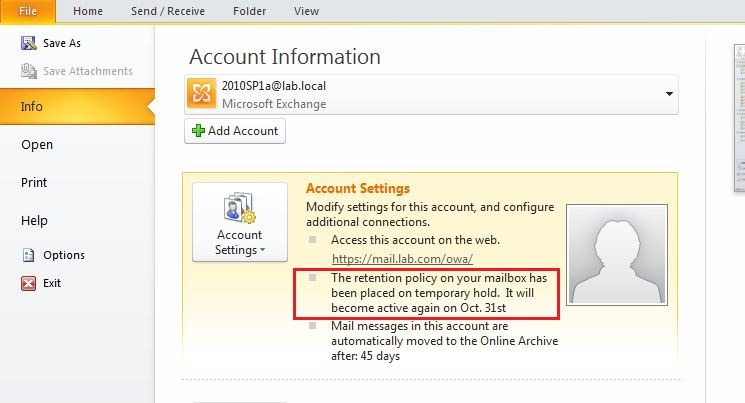
Task: Click the user profile photo placeholder
Action: 617,255
